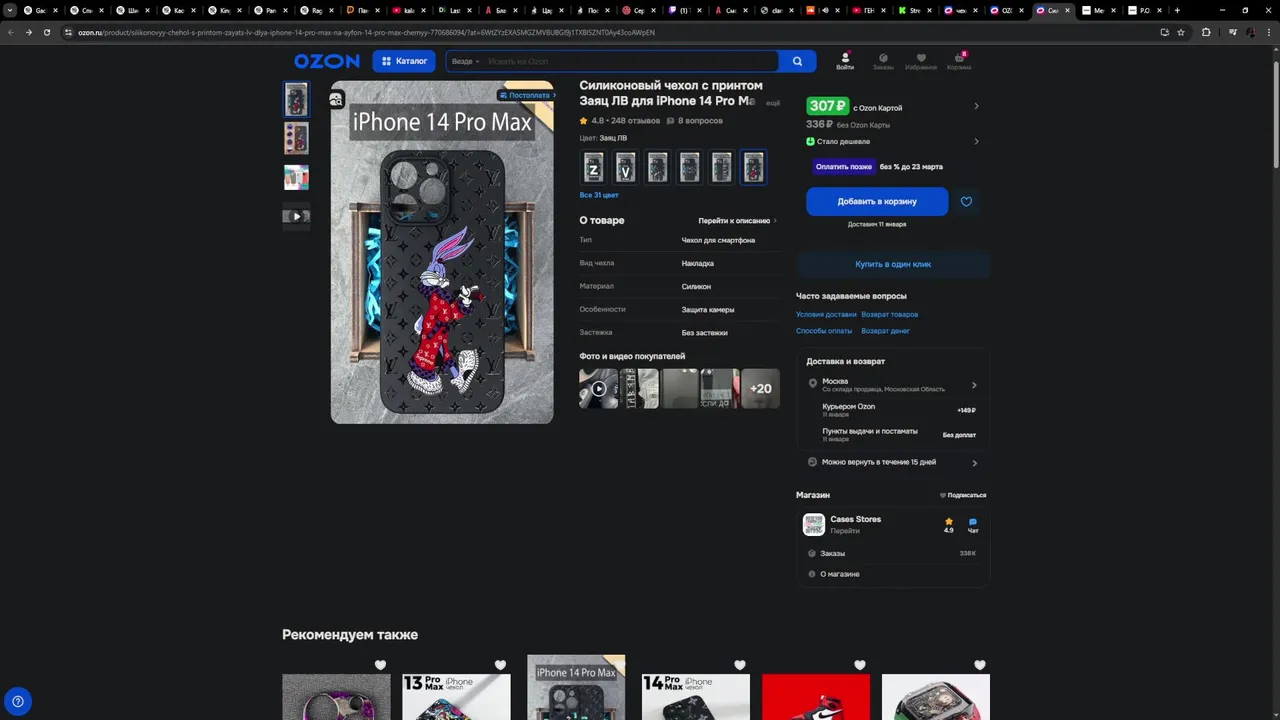Screen dimensions: 1280x720
Task: Expand the 'Стало дешевле' chevron
Action: pyautogui.click(x=976, y=141)
